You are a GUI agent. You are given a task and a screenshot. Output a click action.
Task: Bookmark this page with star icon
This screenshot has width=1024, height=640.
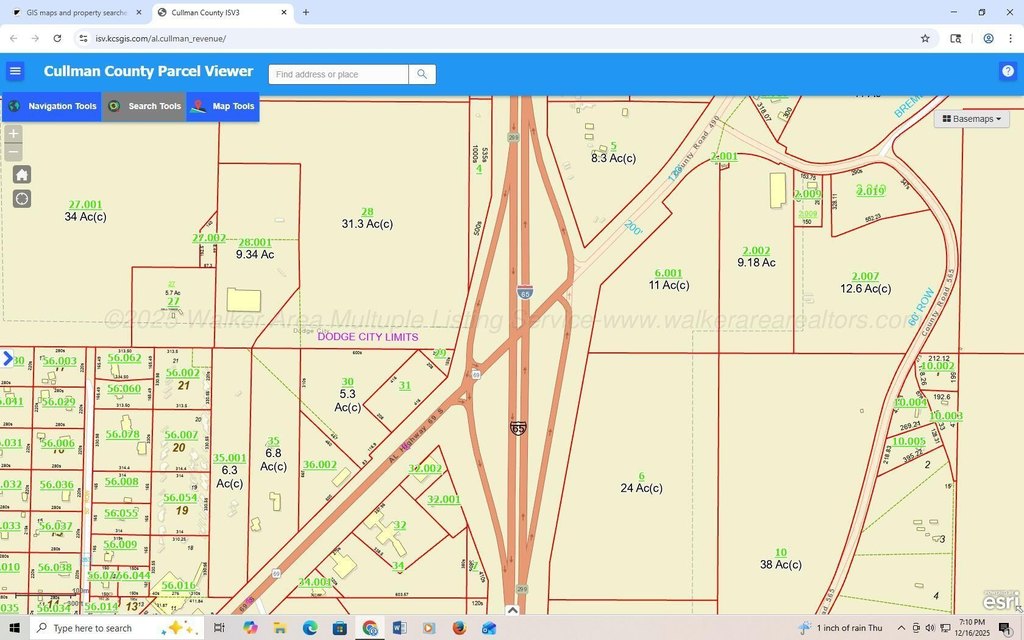(x=925, y=38)
